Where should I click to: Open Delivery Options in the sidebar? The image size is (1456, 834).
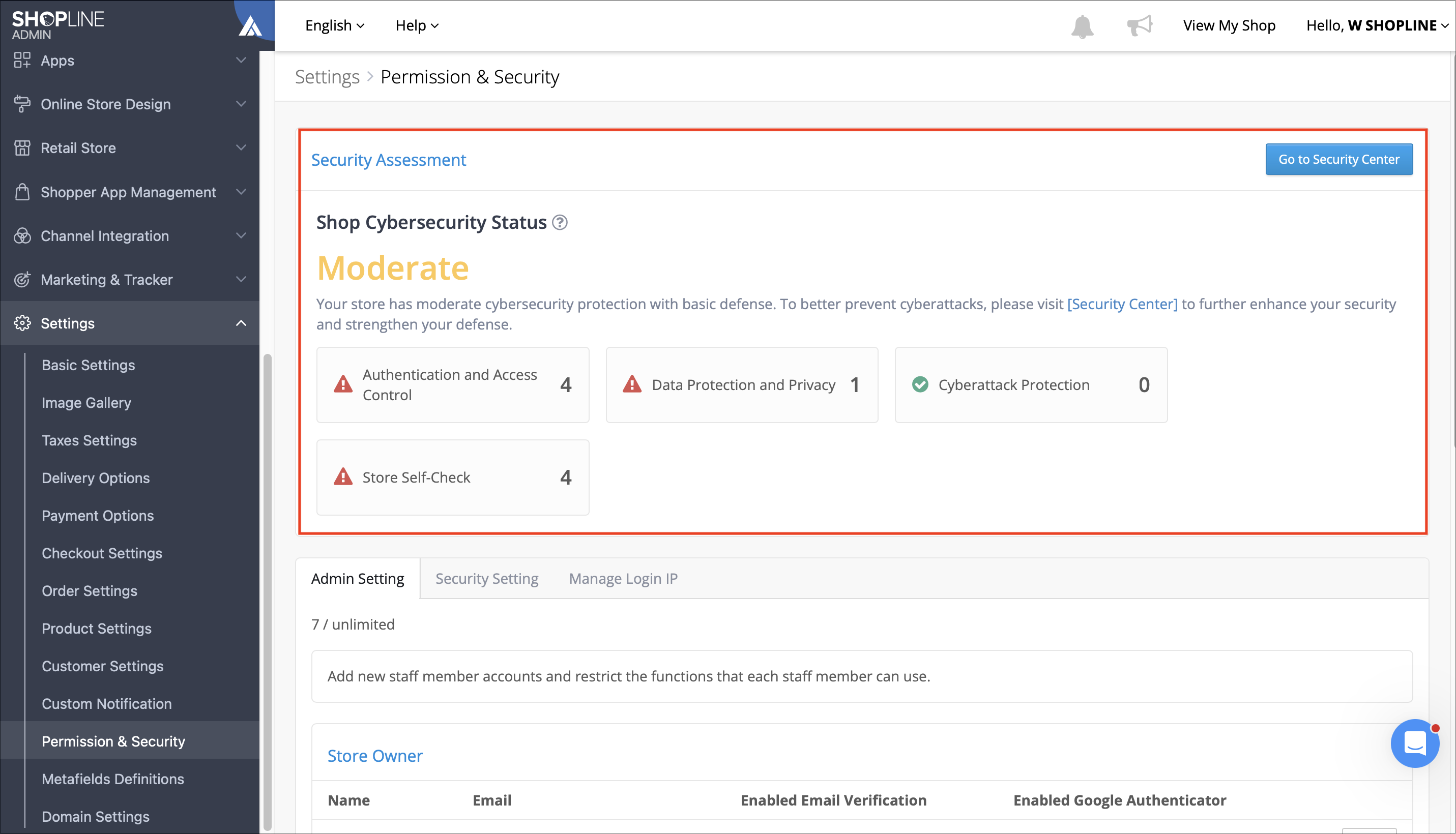click(x=96, y=478)
